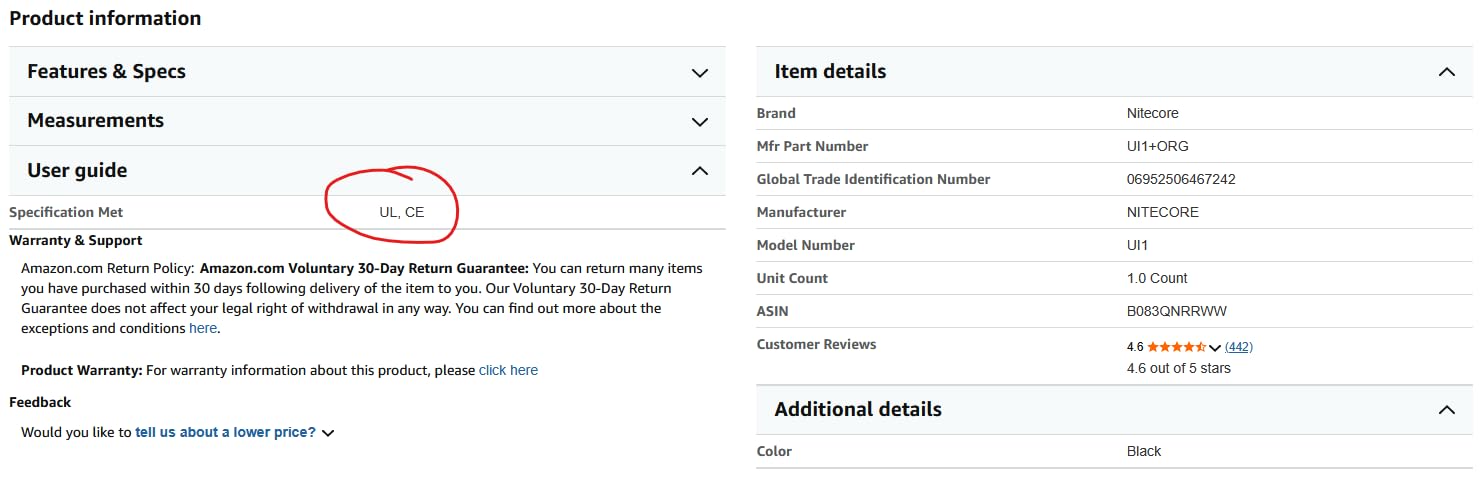Click the User guide heading text
Viewport: 1483px width, 479px height.
pos(77,170)
